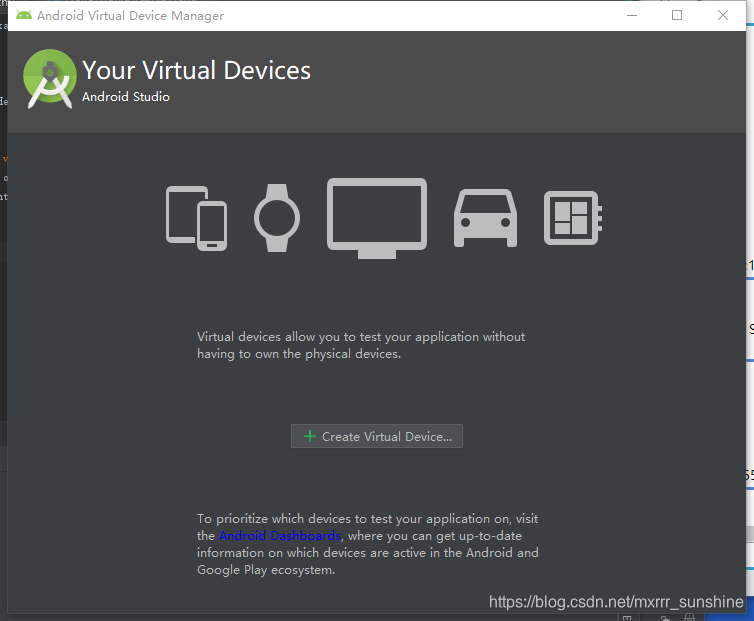The height and width of the screenshot is (621, 754).
Task: Click the Create Virtual Device button
Action: point(377,436)
